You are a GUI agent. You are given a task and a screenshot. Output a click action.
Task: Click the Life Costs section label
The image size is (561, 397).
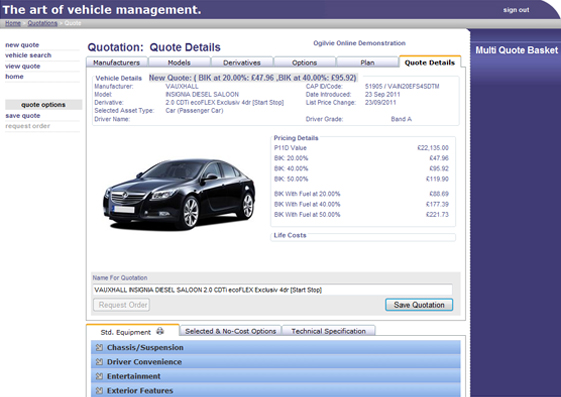point(290,235)
